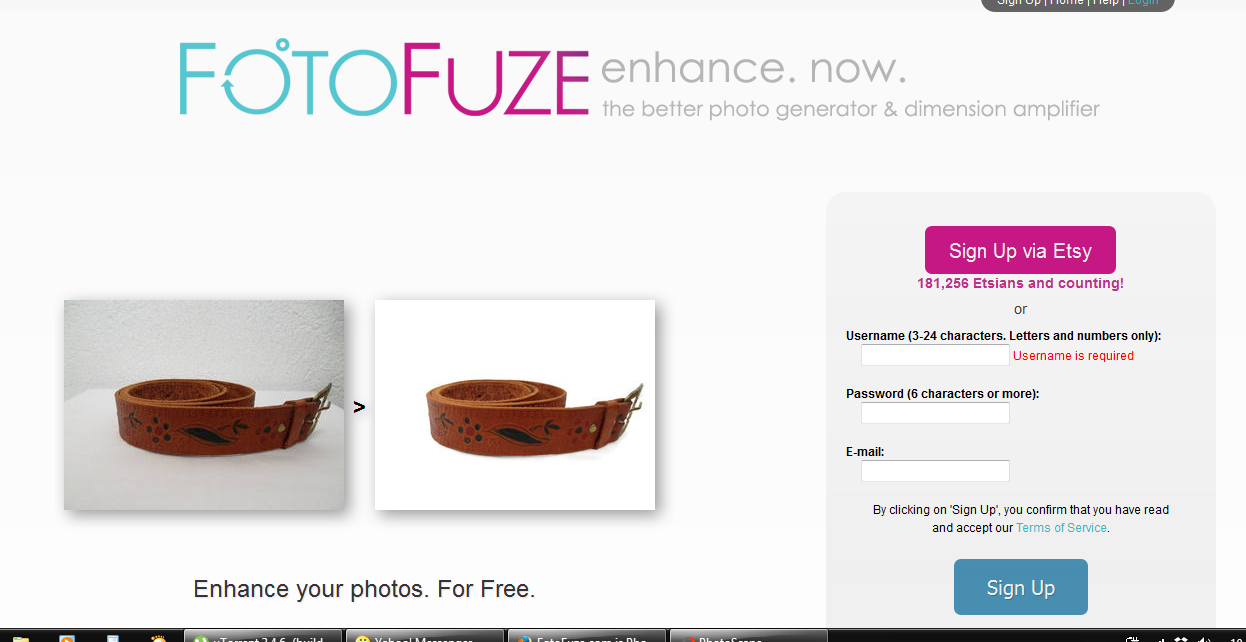Open Login from the top navigation
Viewport: 1246px width, 642px height.
click(1143, 3)
